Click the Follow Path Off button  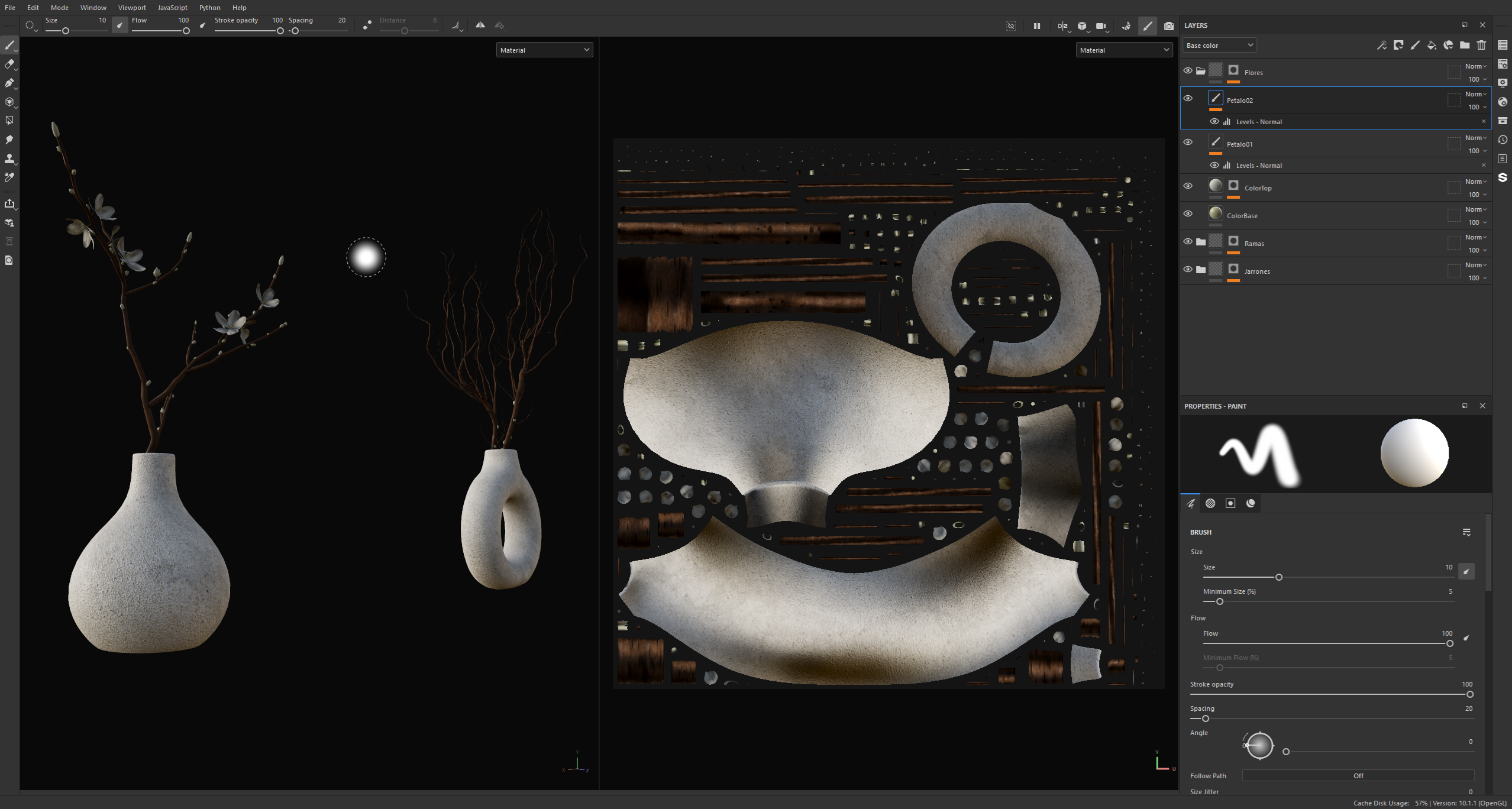[x=1358, y=776]
